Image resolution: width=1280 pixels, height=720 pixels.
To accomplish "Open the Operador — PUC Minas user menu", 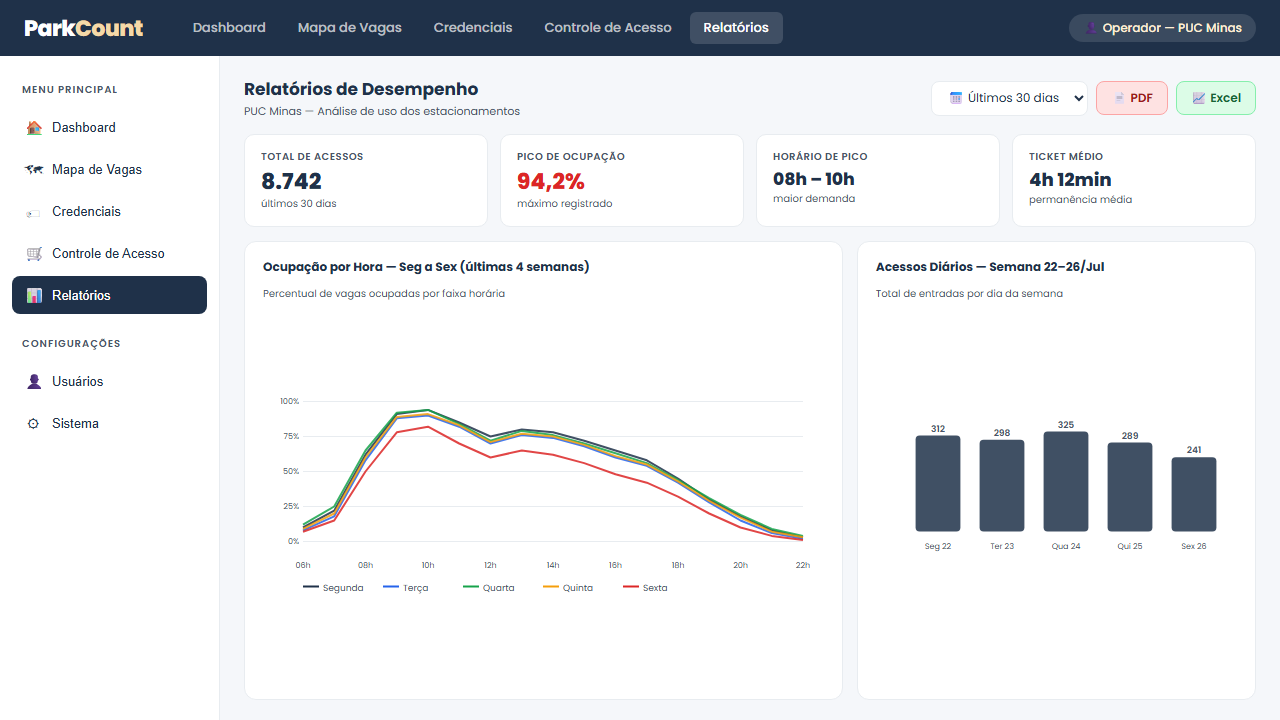I will [x=1162, y=28].
